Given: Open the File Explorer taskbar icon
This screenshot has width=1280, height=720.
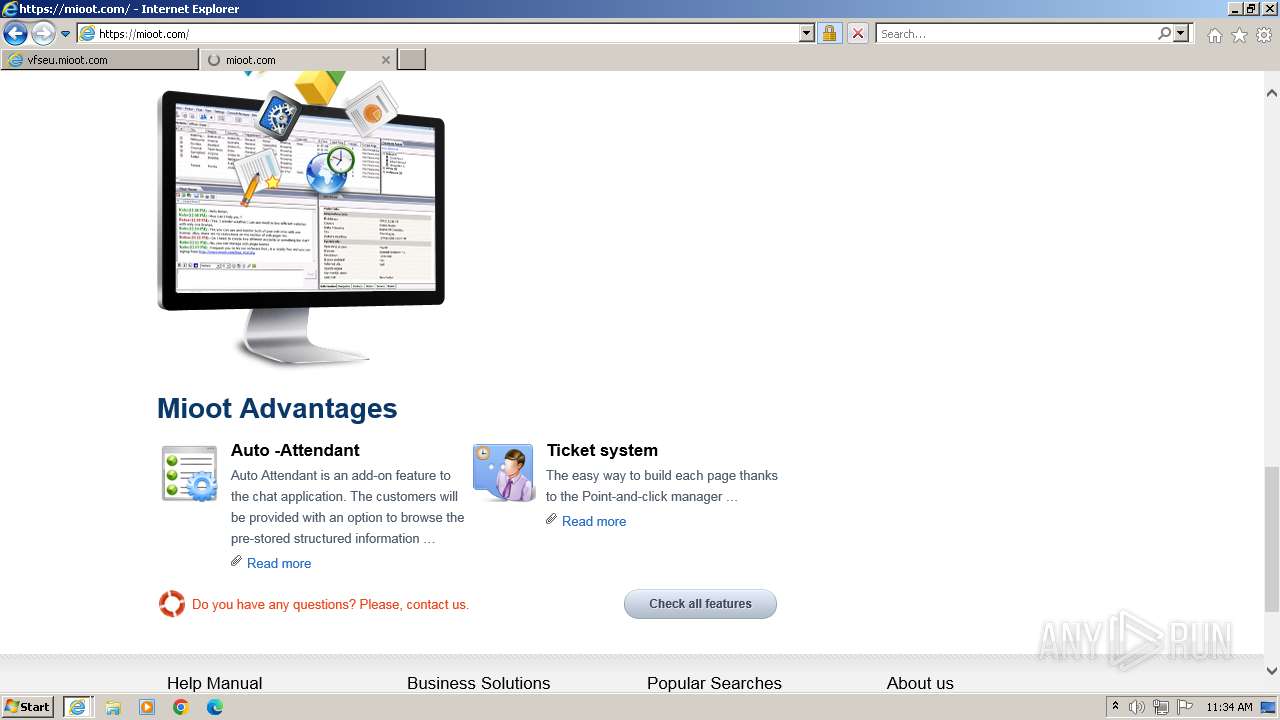Looking at the screenshot, I should pos(113,707).
